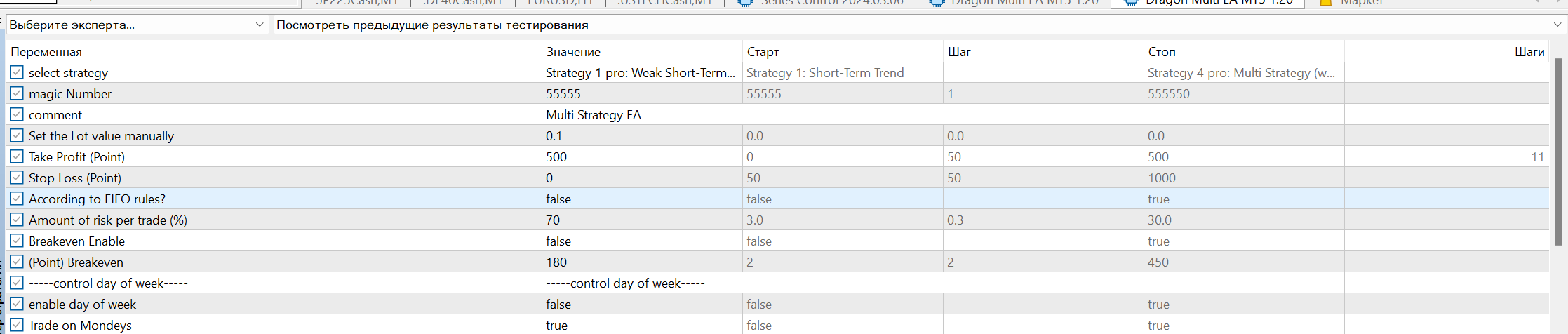Open the Выберите эксперта dropdown
1568x334 pixels.
tap(137, 25)
